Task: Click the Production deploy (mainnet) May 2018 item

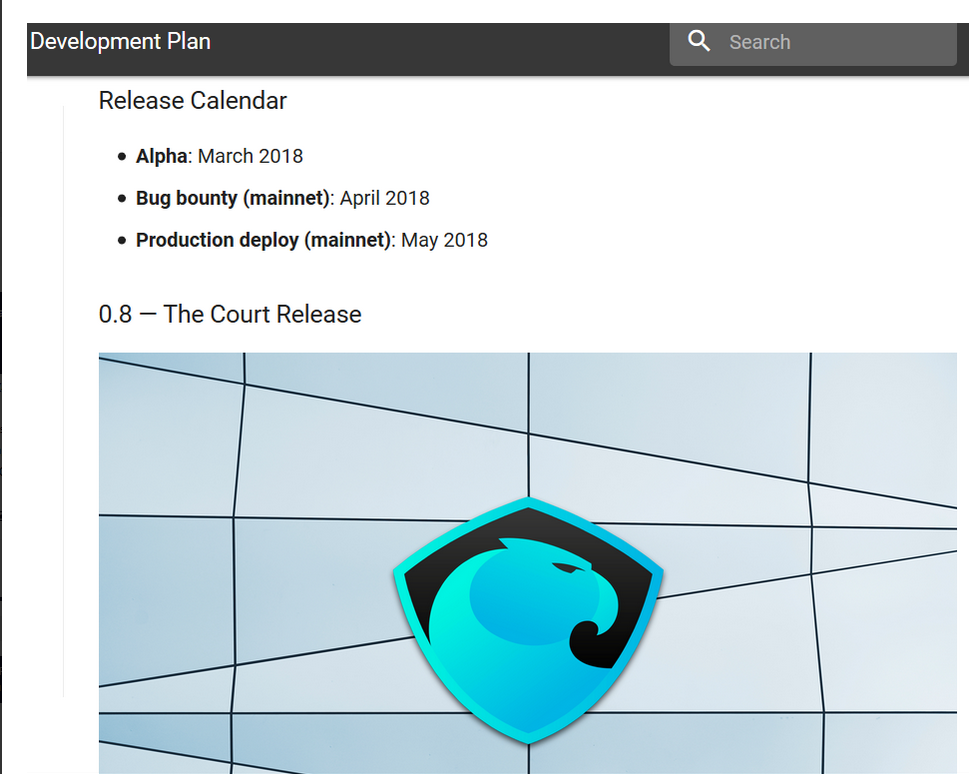Action: click(x=312, y=240)
